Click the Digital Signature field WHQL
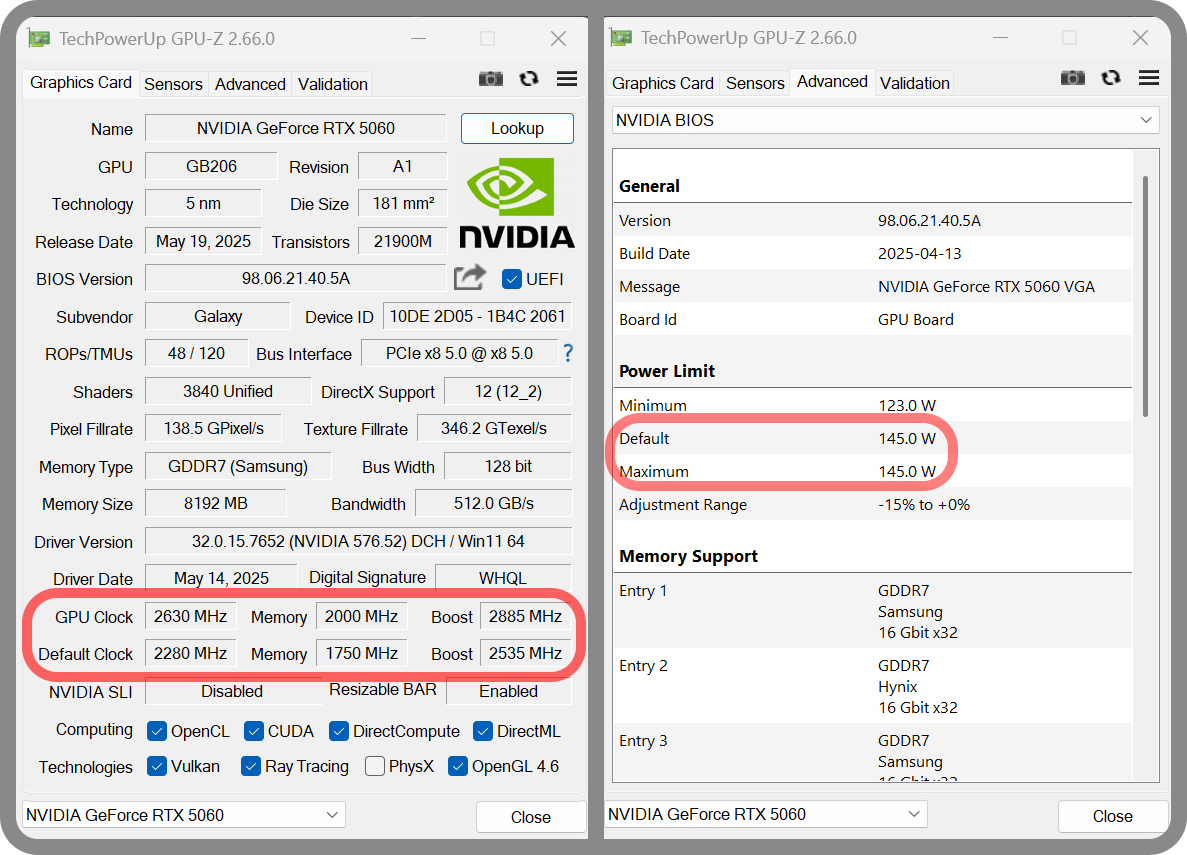1187x855 pixels. pos(503,578)
